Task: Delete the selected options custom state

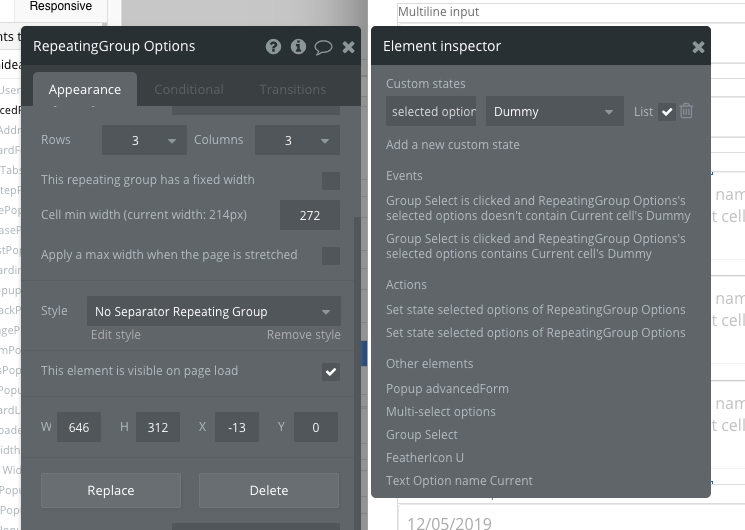Action: click(x=687, y=112)
